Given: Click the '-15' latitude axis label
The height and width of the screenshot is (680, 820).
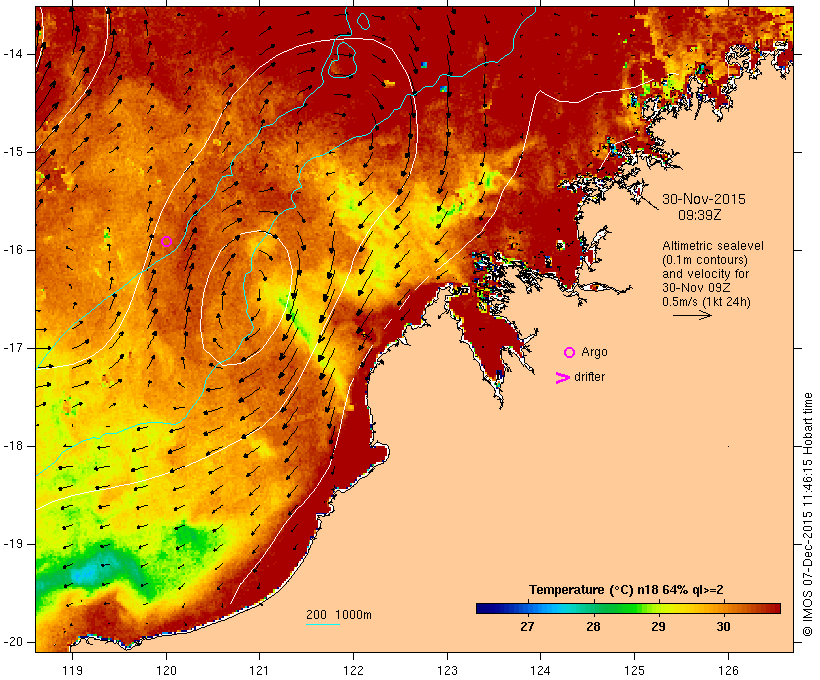Looking at the screenshot, I should point(12,152).
